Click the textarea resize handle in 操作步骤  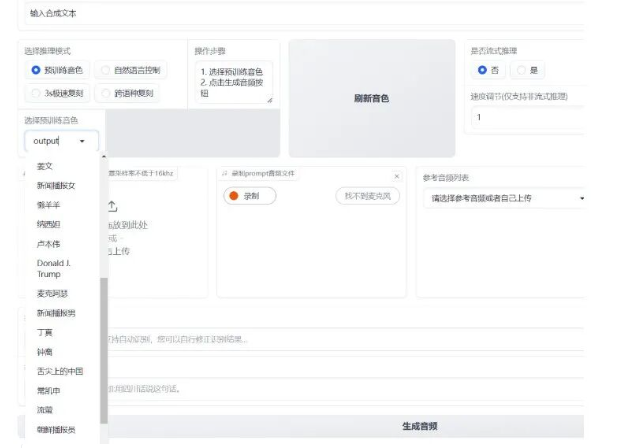click(x=270, y=100)
